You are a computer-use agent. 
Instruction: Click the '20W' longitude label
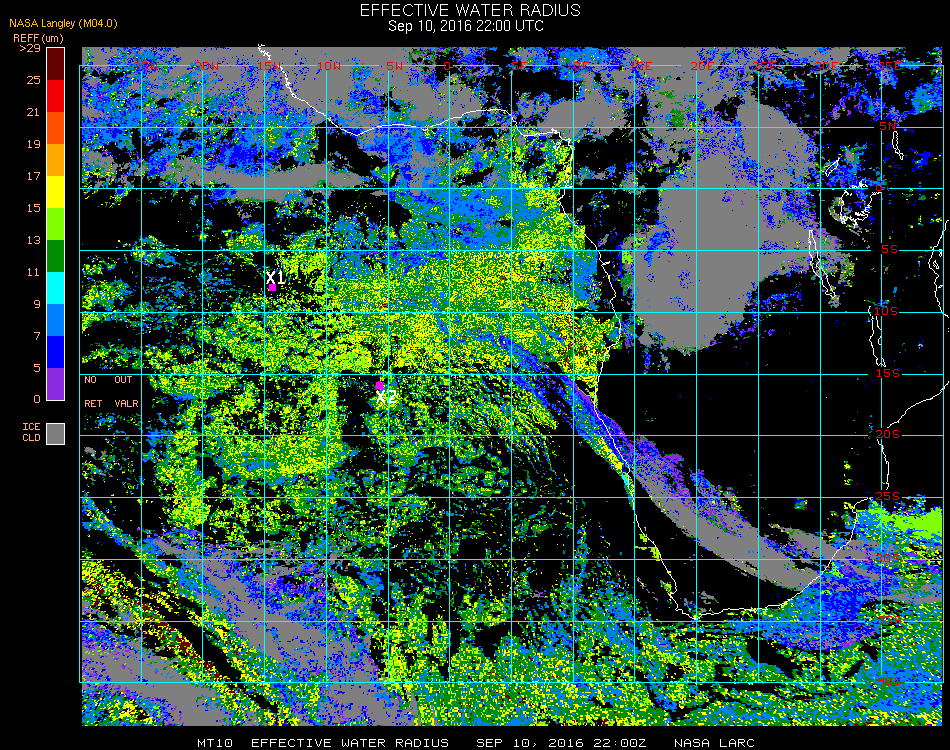coord(207,66)
